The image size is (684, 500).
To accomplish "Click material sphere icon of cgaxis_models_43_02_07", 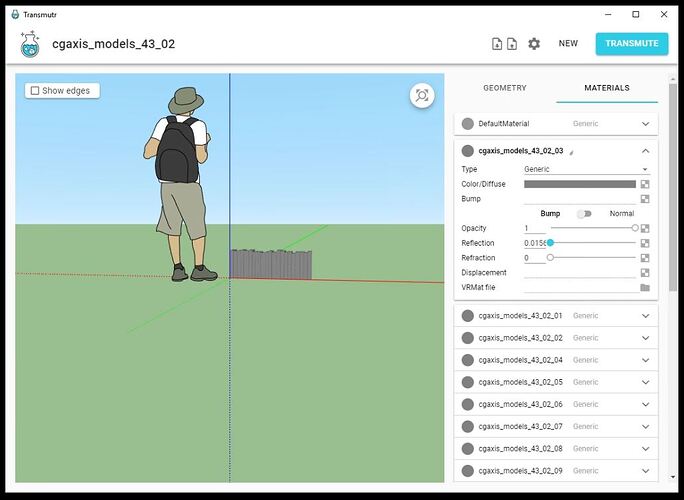I will click(x=468, y=427).
